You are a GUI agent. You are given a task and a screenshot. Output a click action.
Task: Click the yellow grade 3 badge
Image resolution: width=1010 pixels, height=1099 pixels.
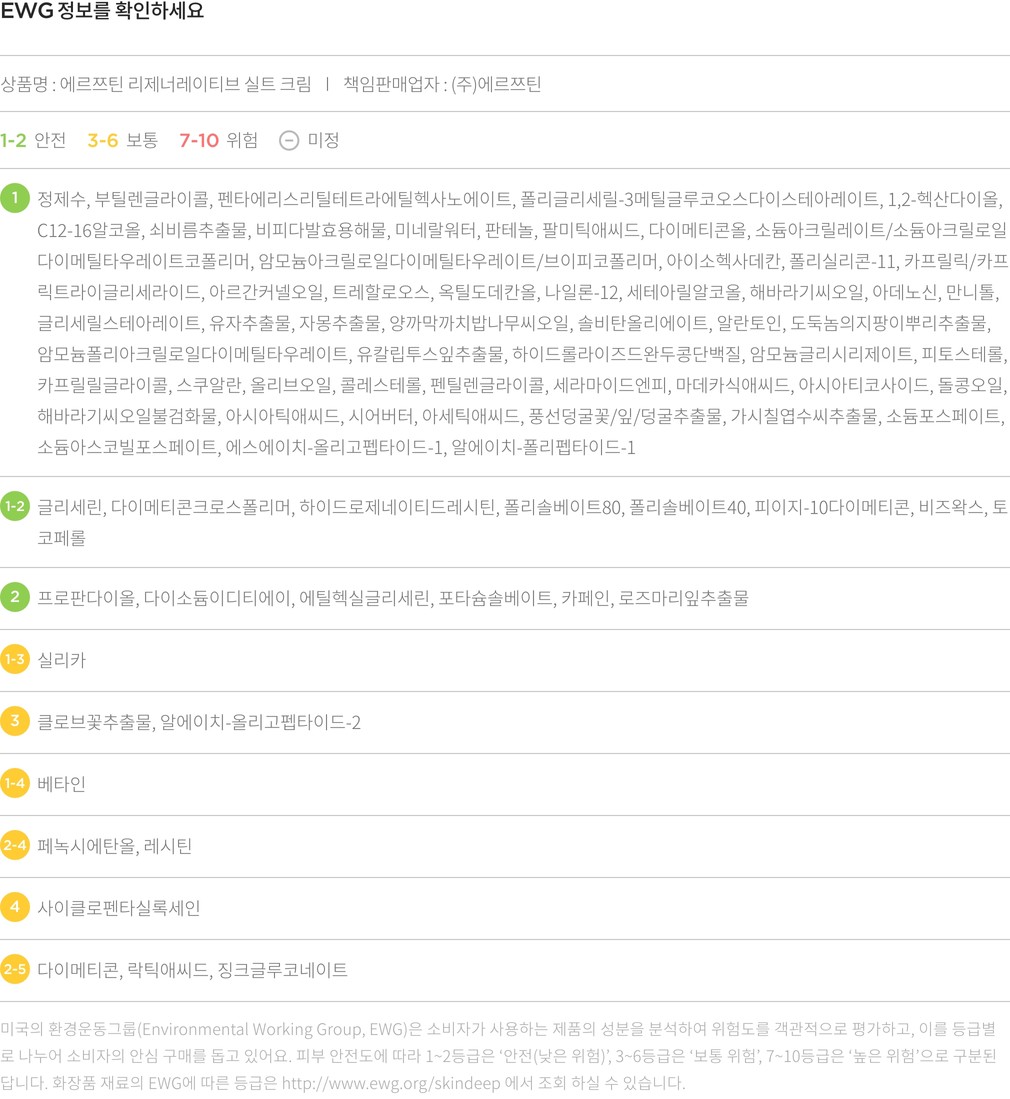[15, 722]
